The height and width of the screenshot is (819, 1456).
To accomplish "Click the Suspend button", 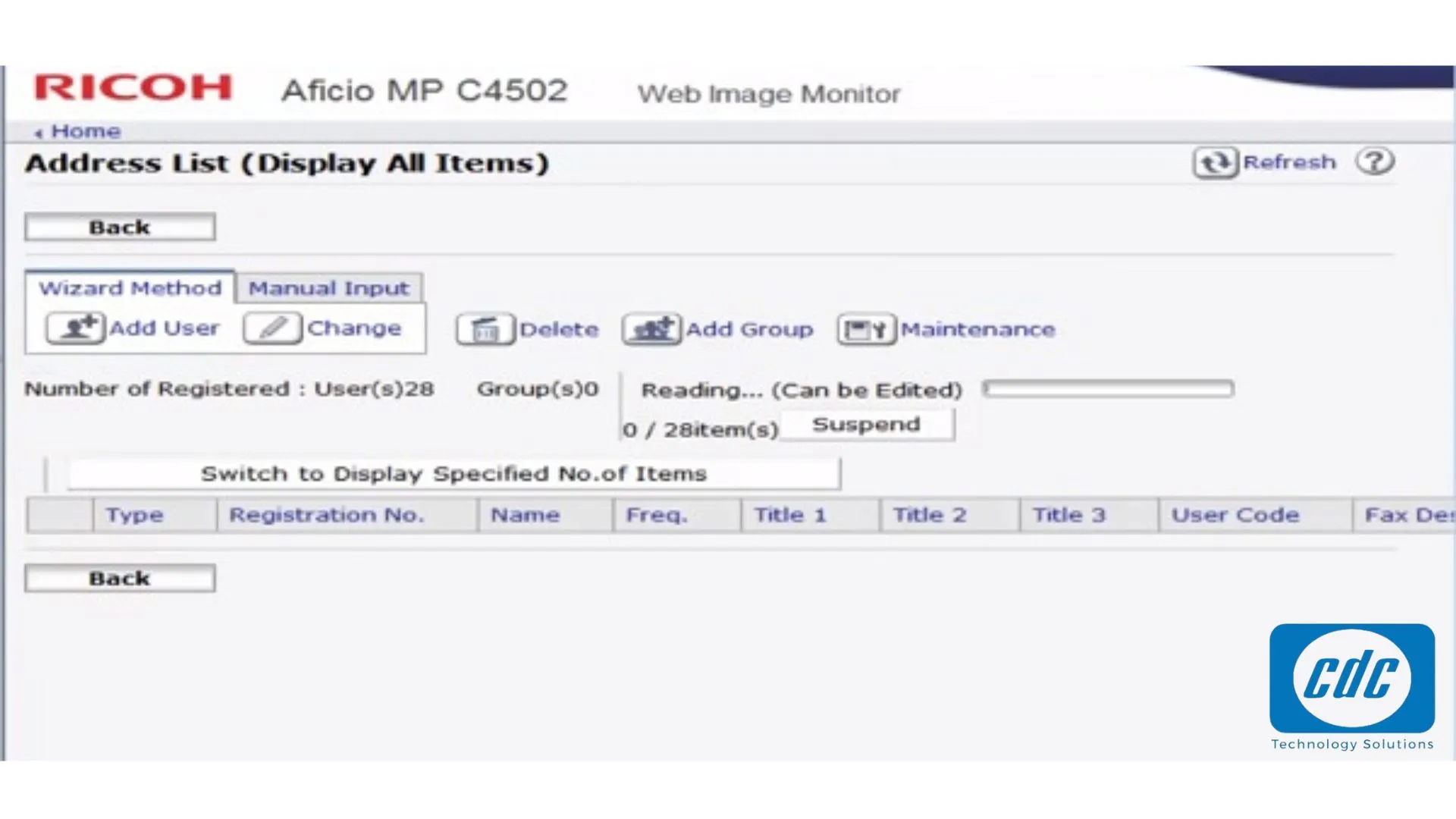I will click(x=866, y=425).
